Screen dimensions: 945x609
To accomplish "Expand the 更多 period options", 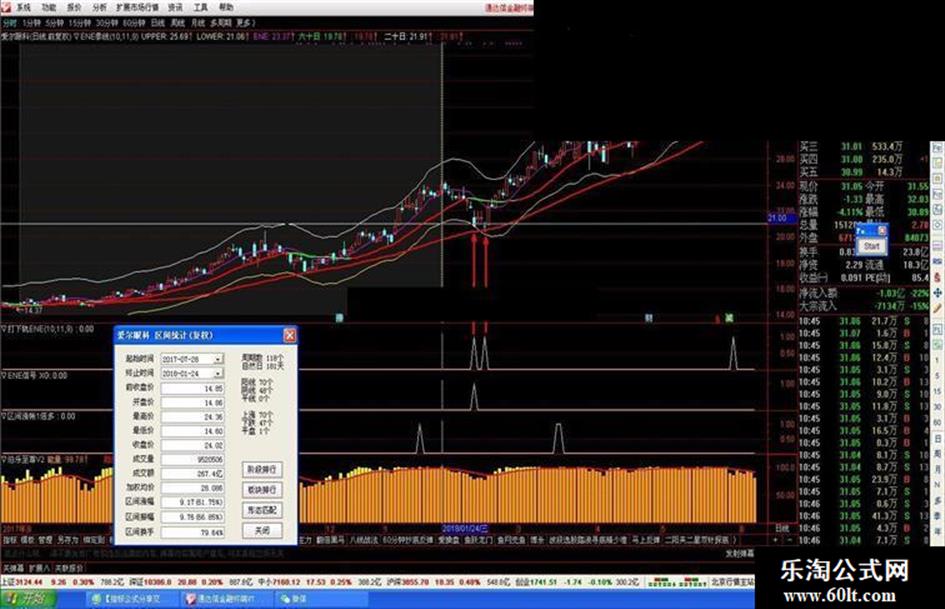I will click(x=245, y=23).
